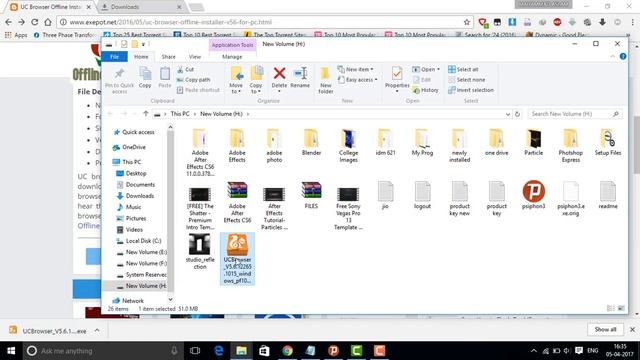This screenshot has height=360, width=640.
Task: Open the UCBrowser download item menu arrow
Action: pos(97,331)
